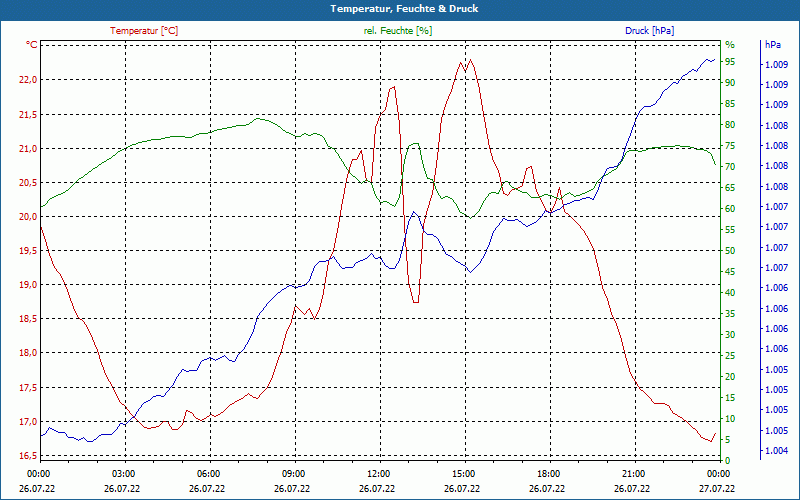Click the '95' humidity axis value
Screen dimensions: 800x500
(730, 62)
